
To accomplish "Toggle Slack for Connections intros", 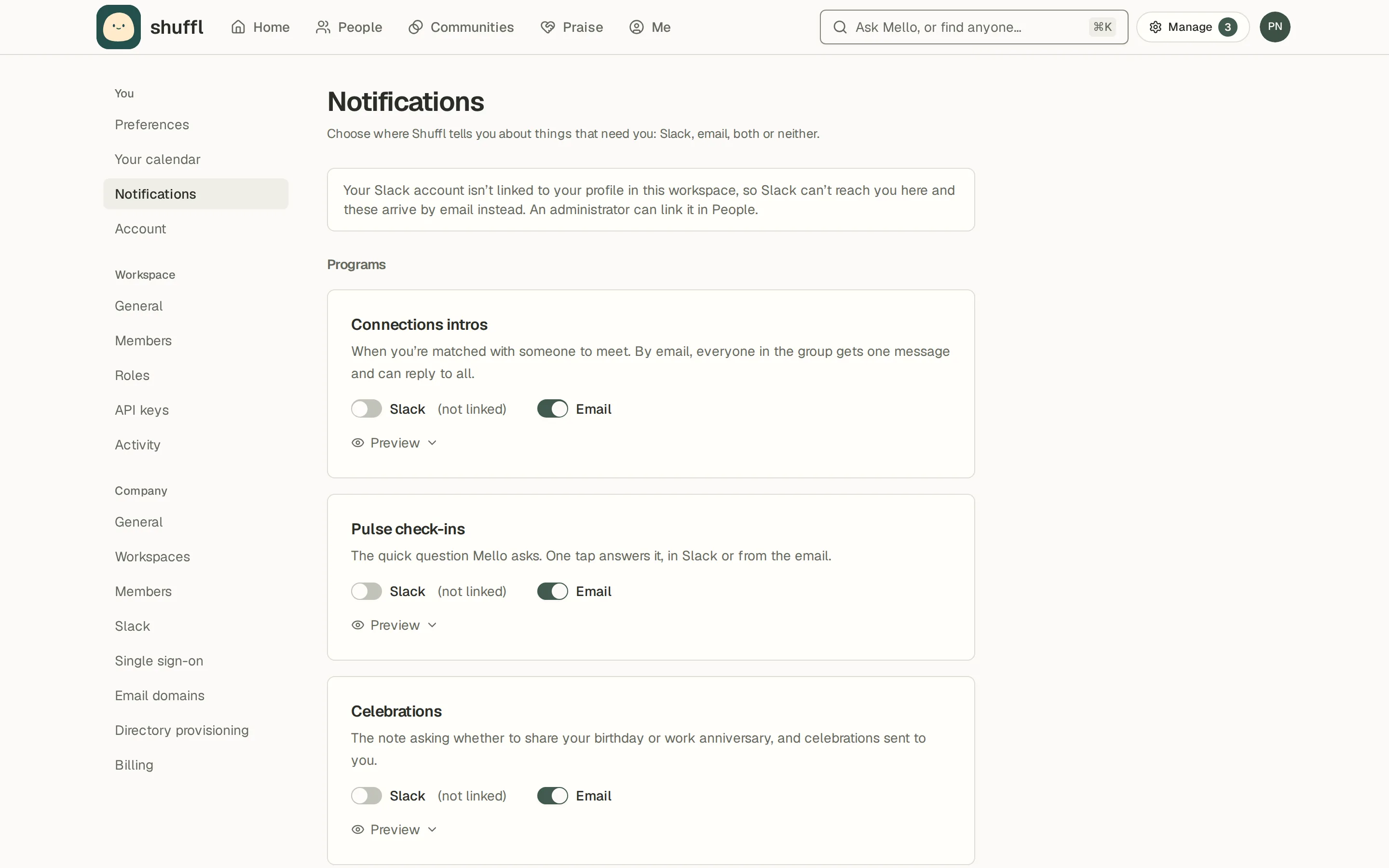I will (366, 409).
